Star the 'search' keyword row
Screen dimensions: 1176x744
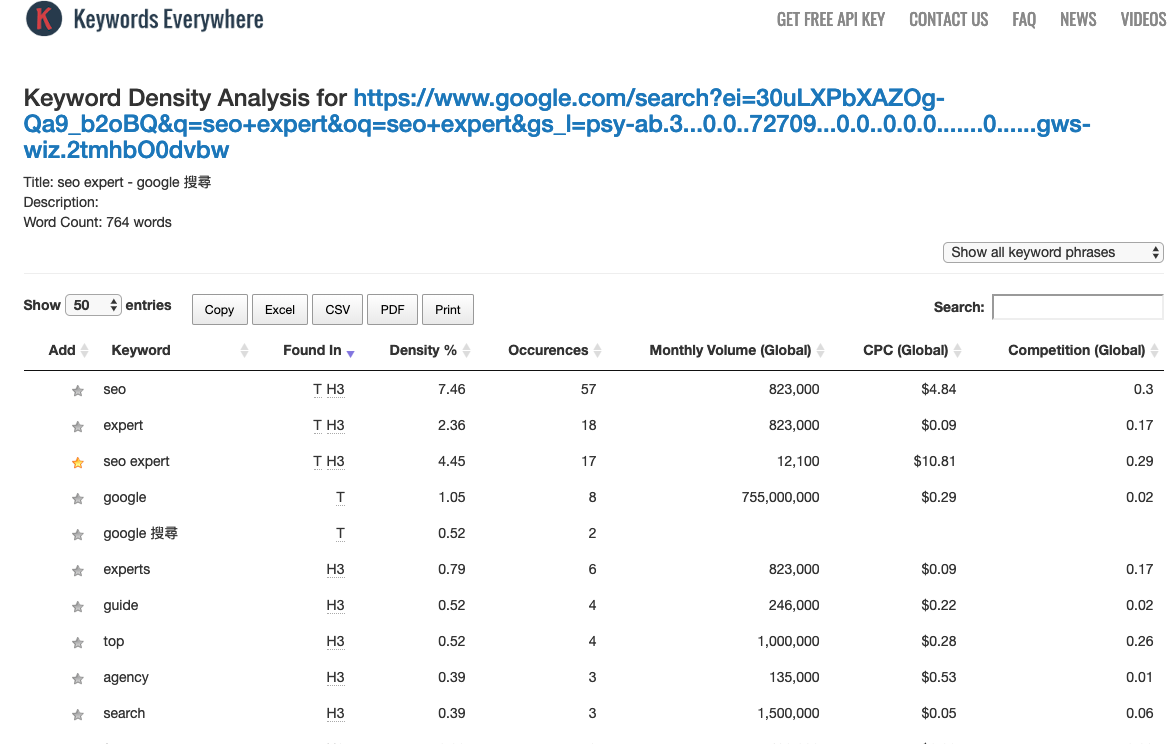pyautogui.click(x=78, y=714)
